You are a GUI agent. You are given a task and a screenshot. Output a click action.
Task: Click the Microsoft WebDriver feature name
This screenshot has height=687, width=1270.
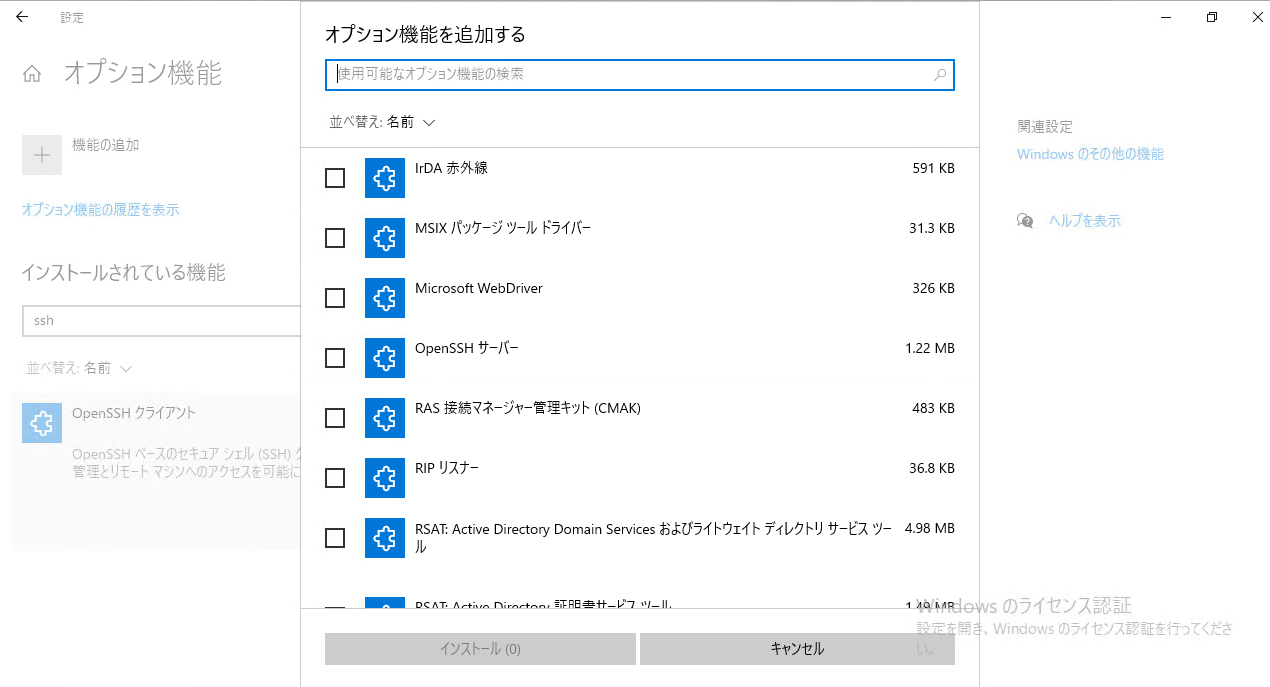(x=479, y=288)
